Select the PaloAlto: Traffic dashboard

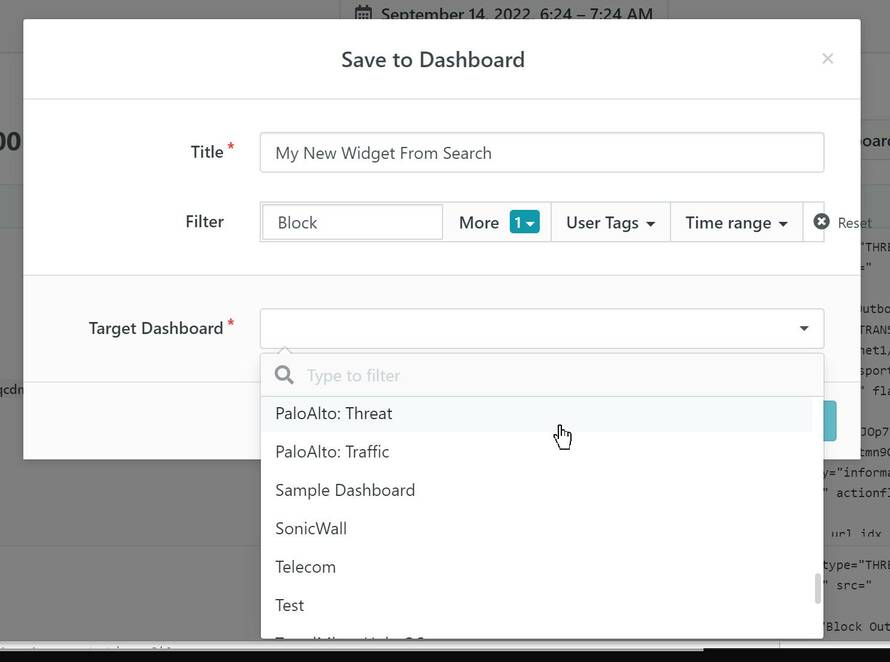[x=332, y=451]
